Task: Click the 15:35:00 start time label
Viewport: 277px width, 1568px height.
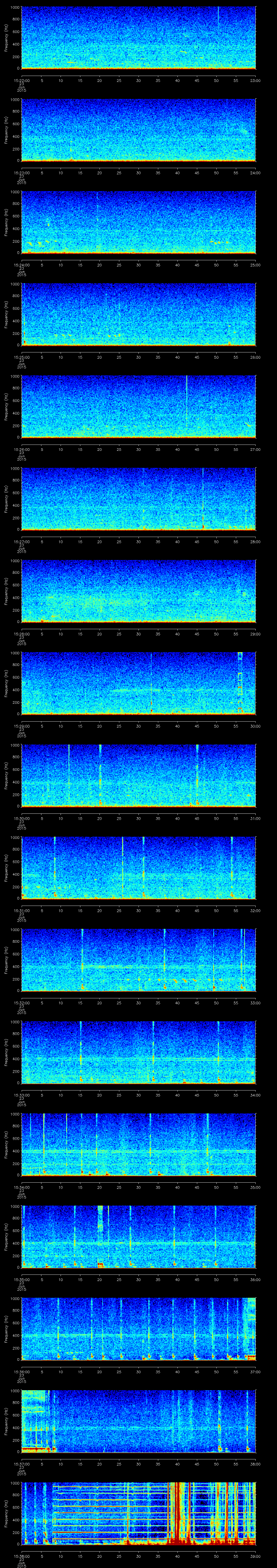Action: pyautogui.click(x=21, y=1279)
